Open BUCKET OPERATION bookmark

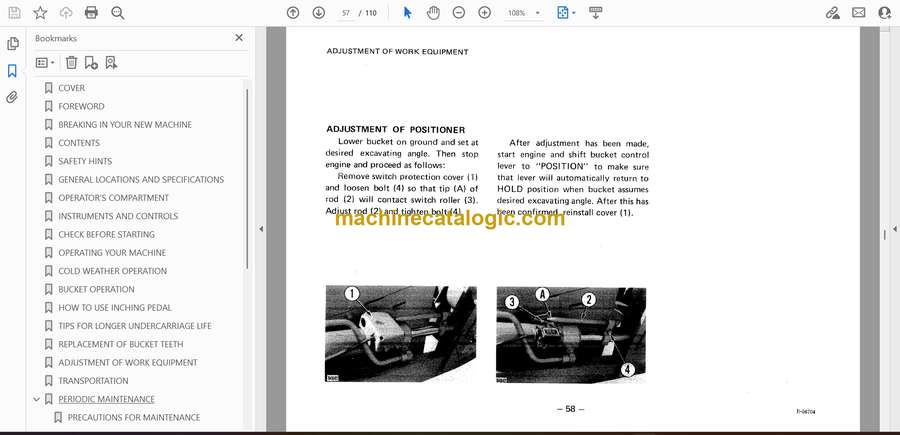point(96,290)
